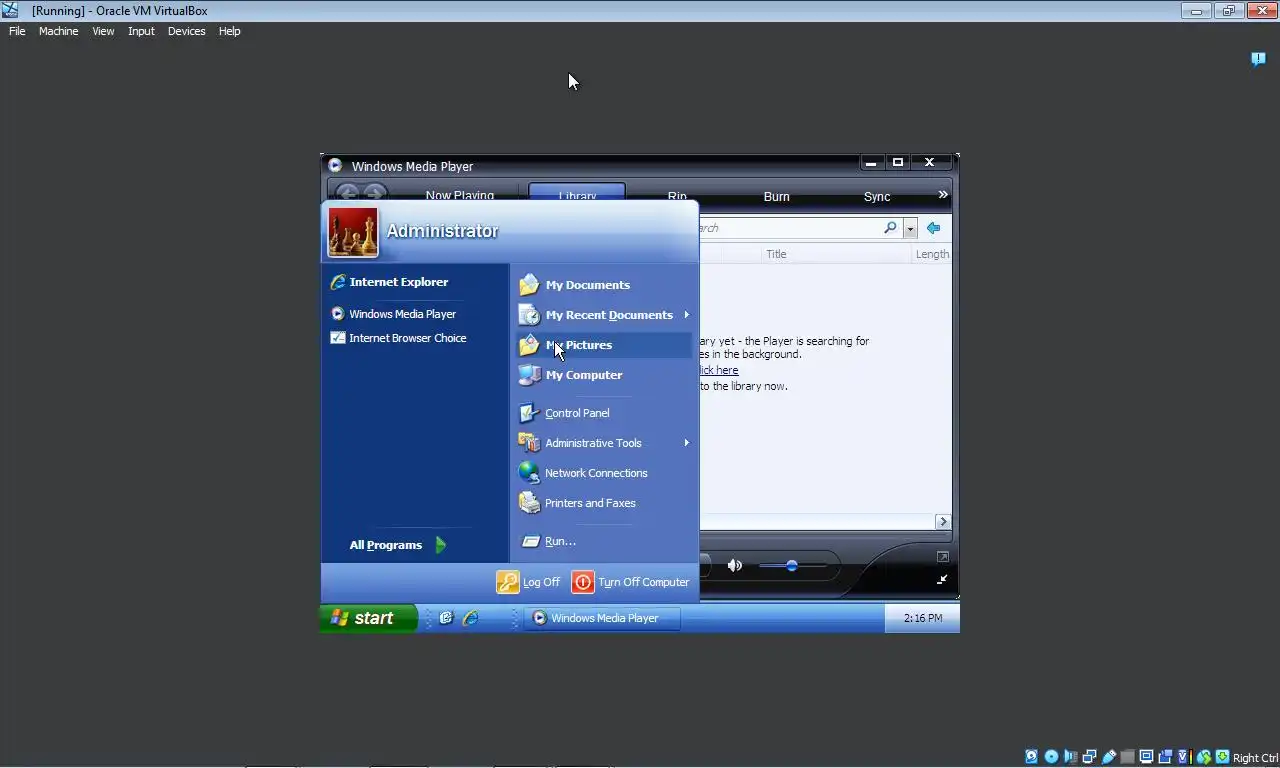Click the hard disk activity status icon
The height and width of the screenshot is (768, 1280).
tap(1032, 757)
